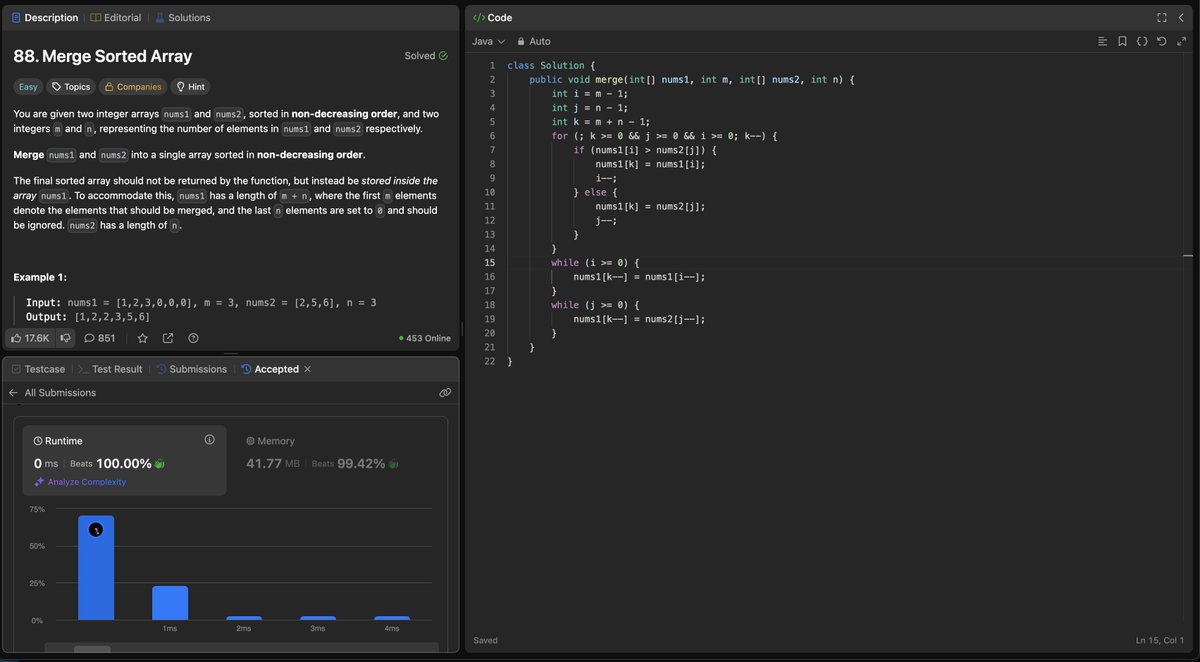Reset code with the undo arrow icon
This screenshot has height=662, width=1200.
click(1161, 41)
